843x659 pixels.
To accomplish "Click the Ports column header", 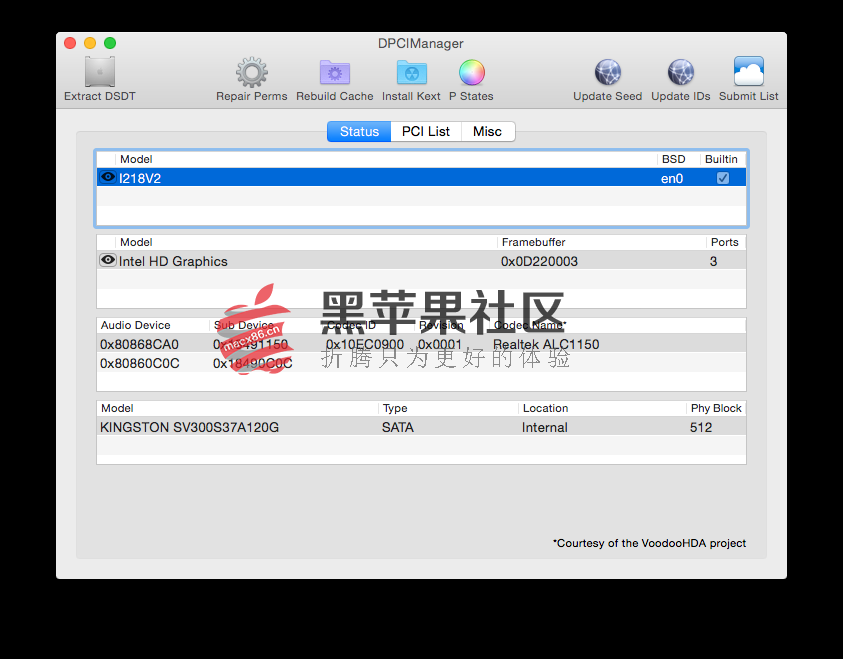I will (724, 242).
